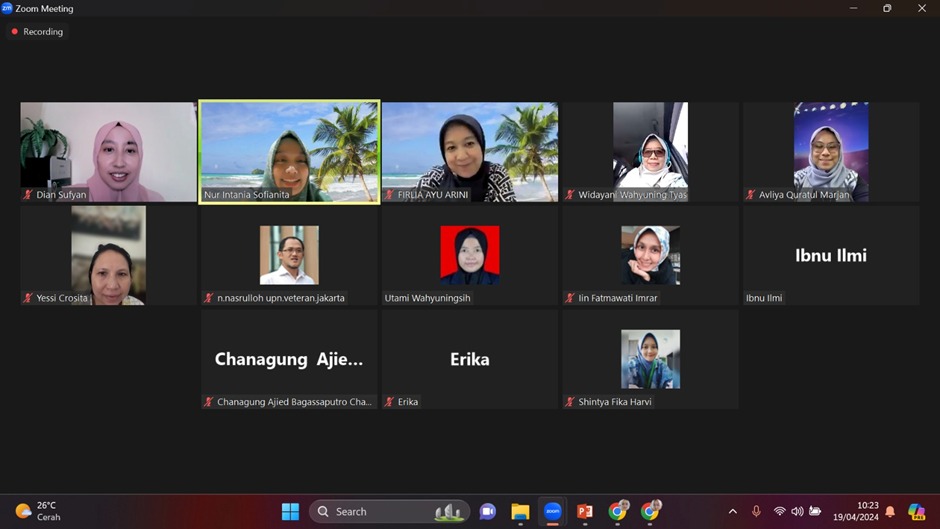Click Shintya Fika Harvi's video tile
This screenshot has height=529, width=940.
coord(650,359)
